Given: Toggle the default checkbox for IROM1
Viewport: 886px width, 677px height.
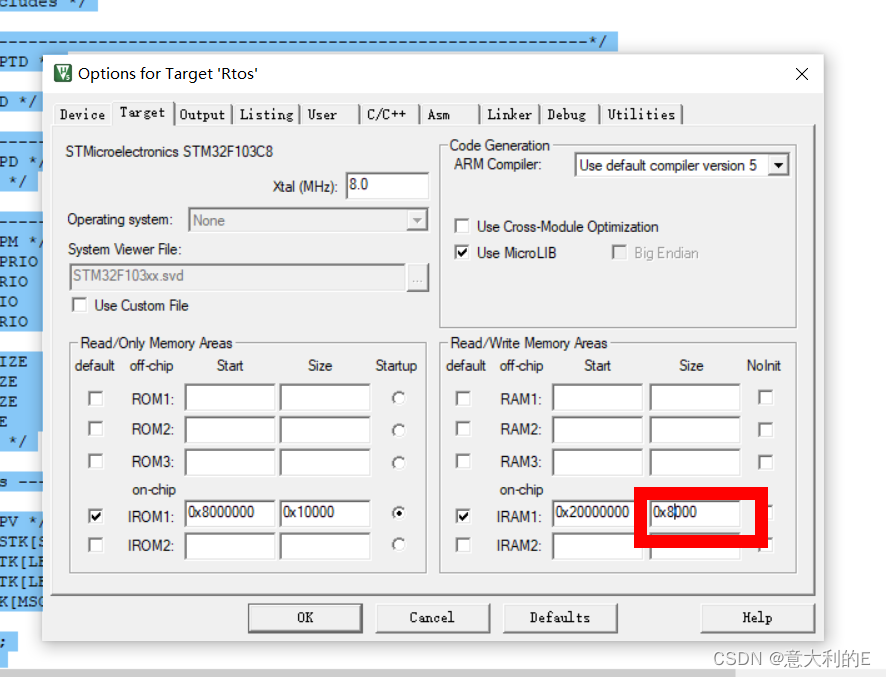Looking at the screenshot, I should coord(95,513).
